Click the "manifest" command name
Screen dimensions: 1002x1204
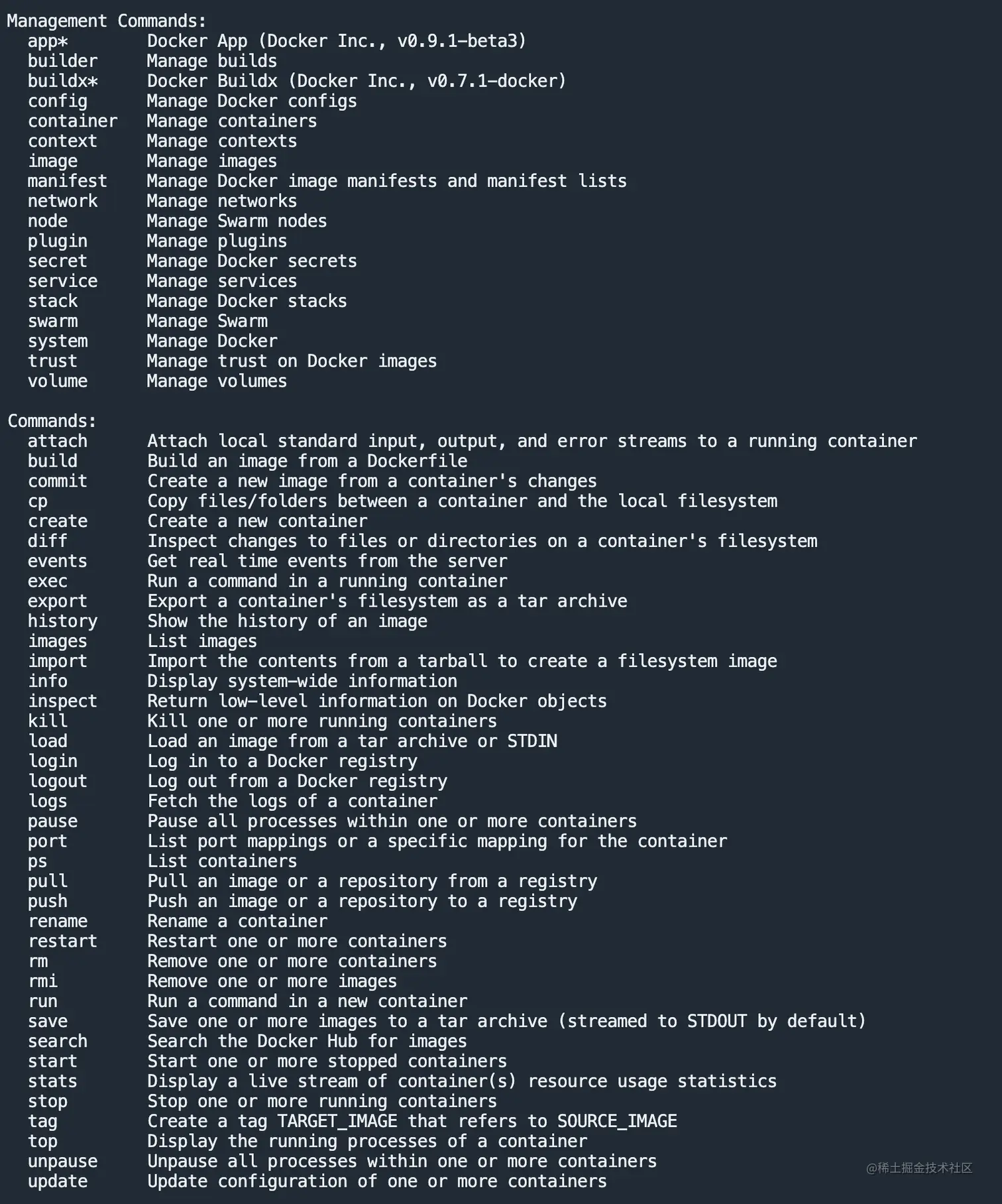67,181
